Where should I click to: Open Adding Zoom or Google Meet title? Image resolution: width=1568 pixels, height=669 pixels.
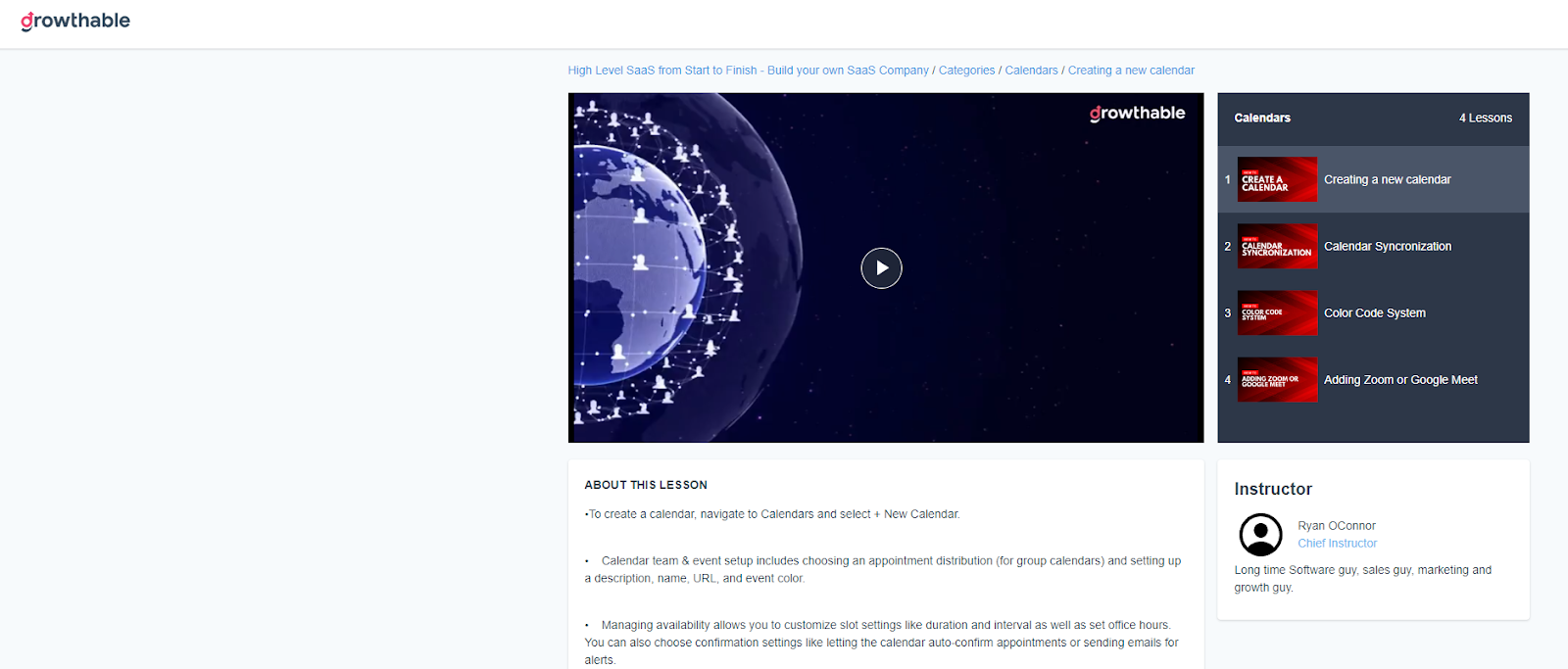click(1400, 379)
